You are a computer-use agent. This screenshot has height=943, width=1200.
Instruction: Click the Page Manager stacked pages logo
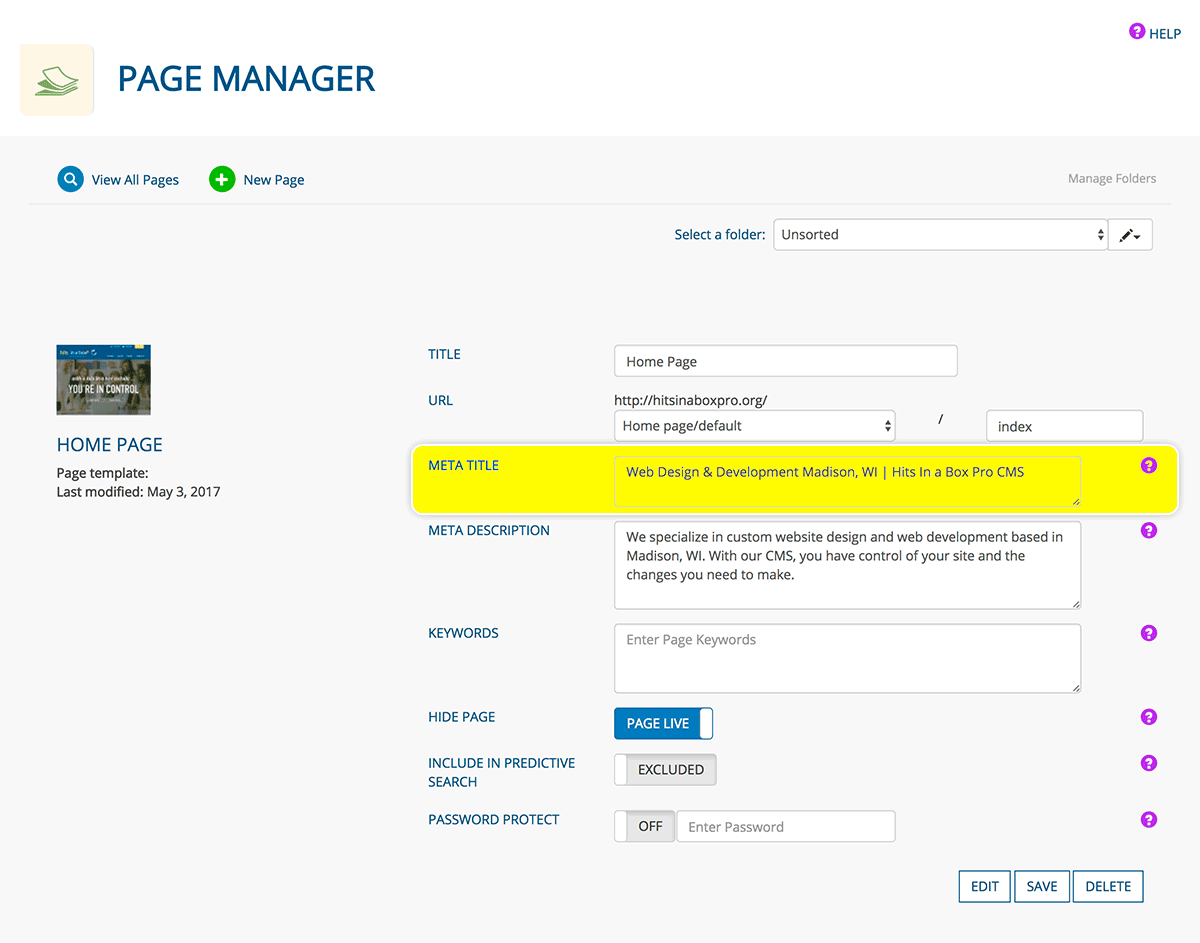pyautogui.click(x=57, y=80)
